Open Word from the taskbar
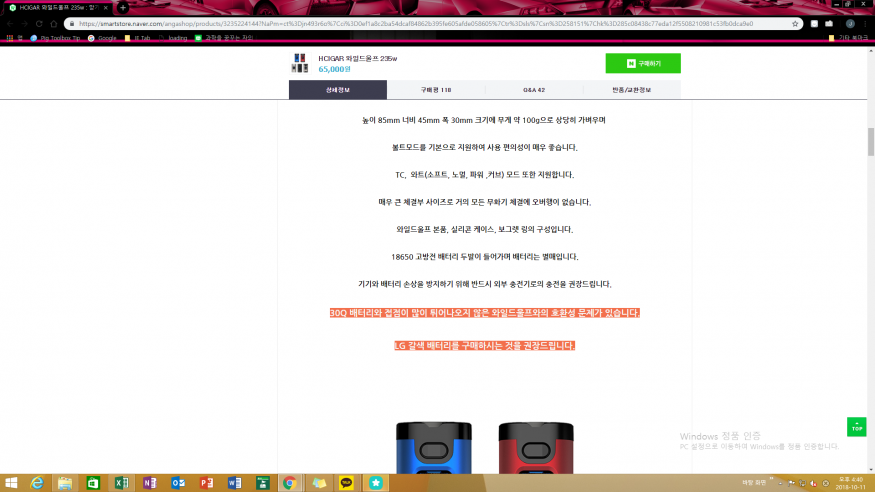875x492 pixels. click(x=233, y=482)
